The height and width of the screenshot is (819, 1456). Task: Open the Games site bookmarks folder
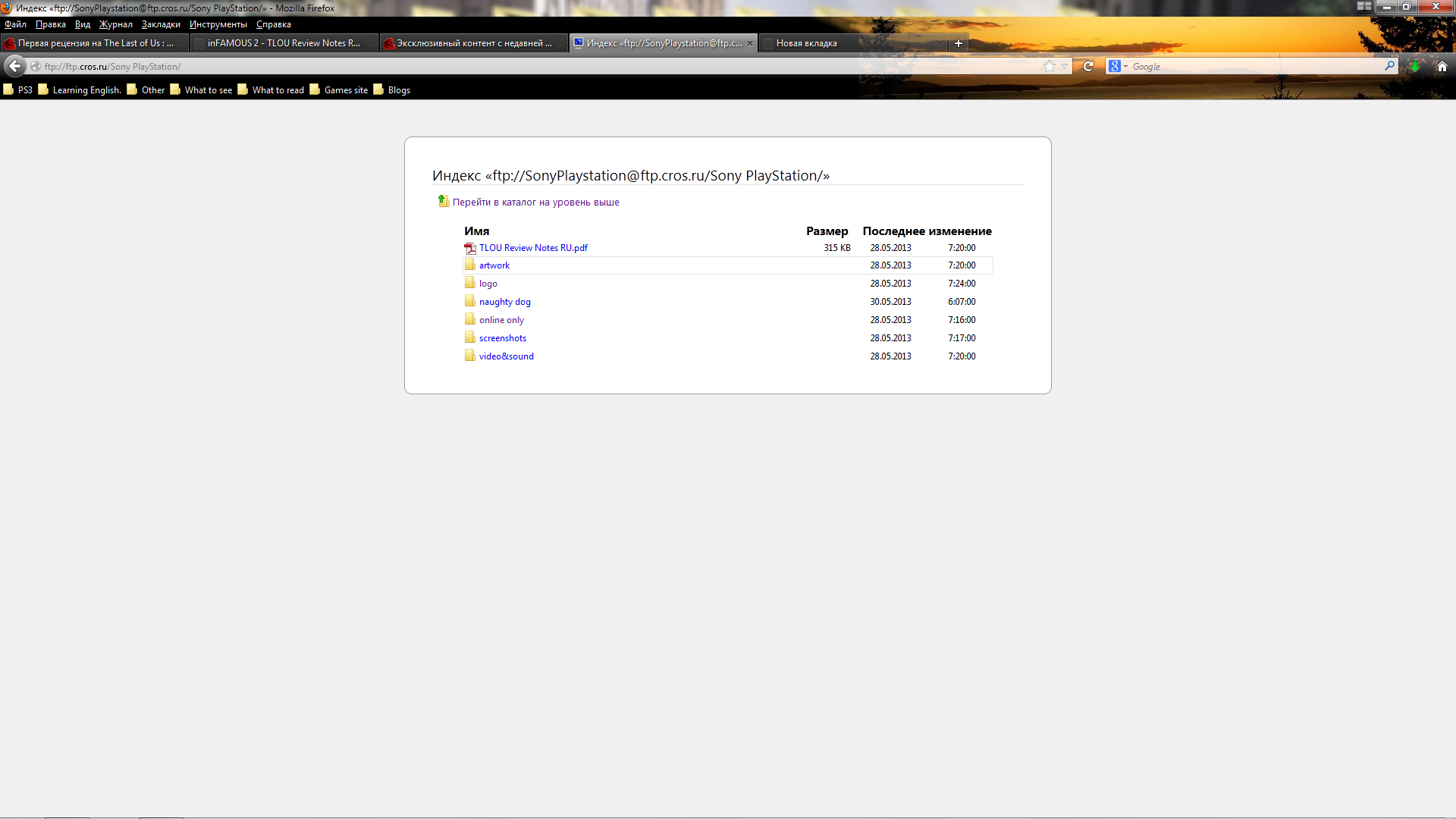coord(339,89)
